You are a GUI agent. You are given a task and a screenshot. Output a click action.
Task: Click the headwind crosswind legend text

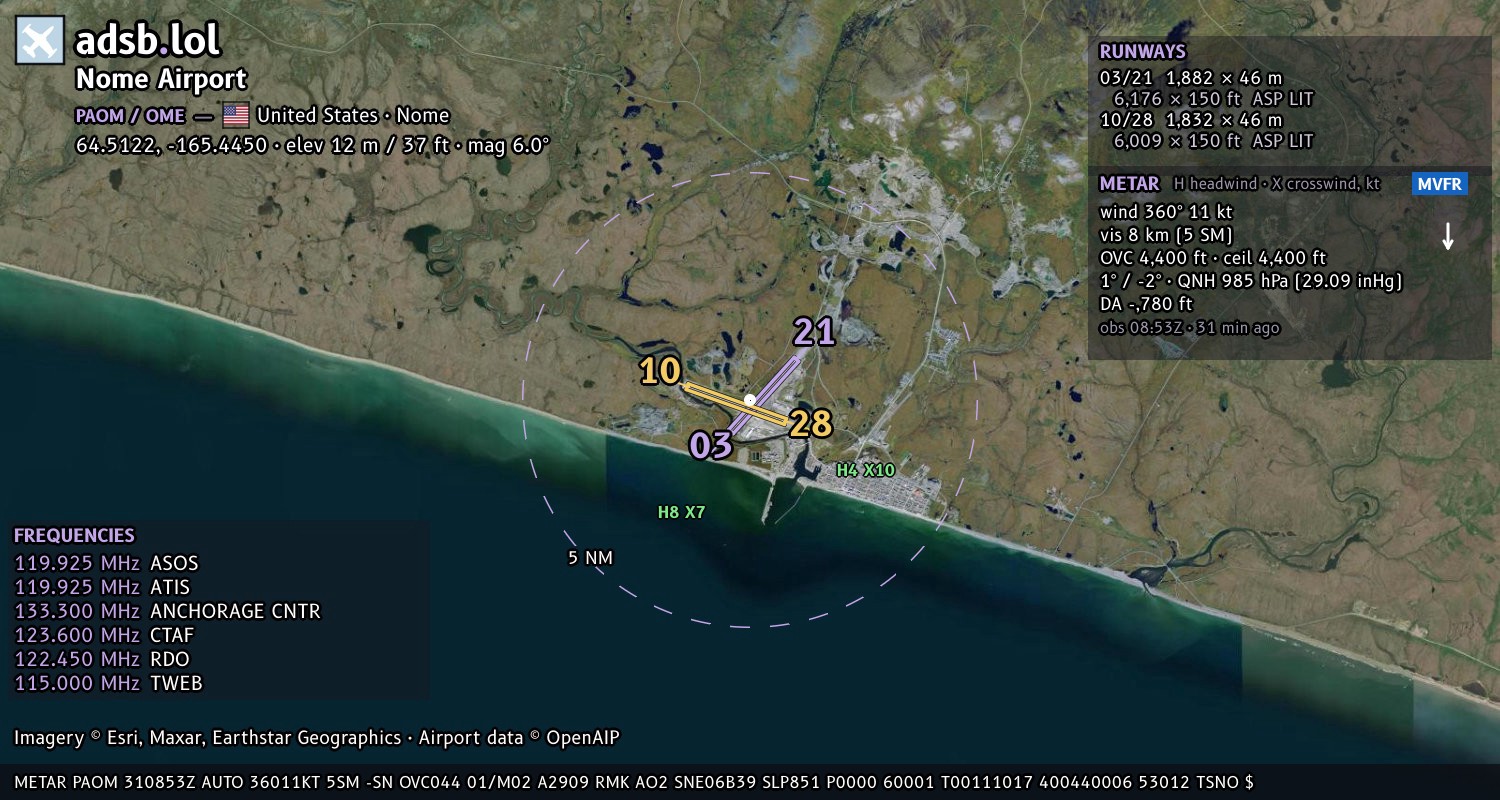1277,184
